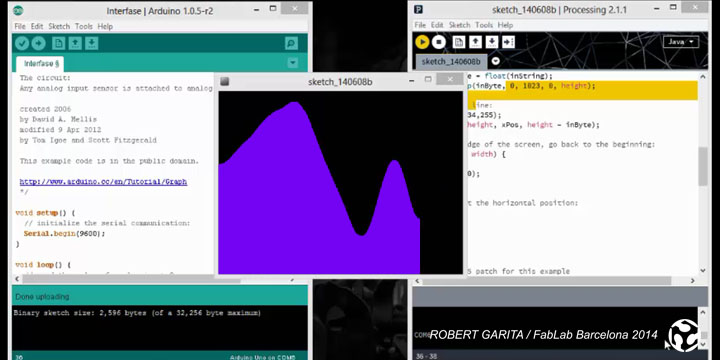
Task: Click the Processing vertical scrollbar thumb
Action: point(703,167)
